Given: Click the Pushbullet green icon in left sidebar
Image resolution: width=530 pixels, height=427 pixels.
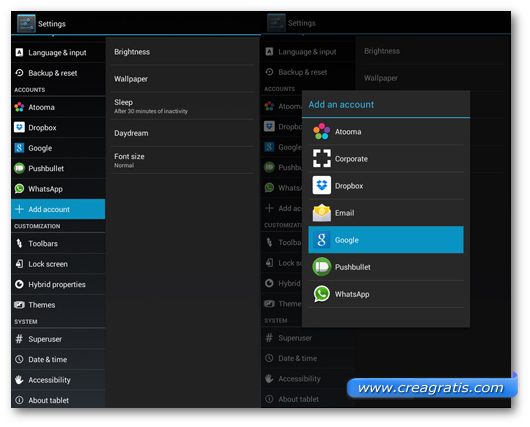Looking at the screenshot, I should pos(19,168).
